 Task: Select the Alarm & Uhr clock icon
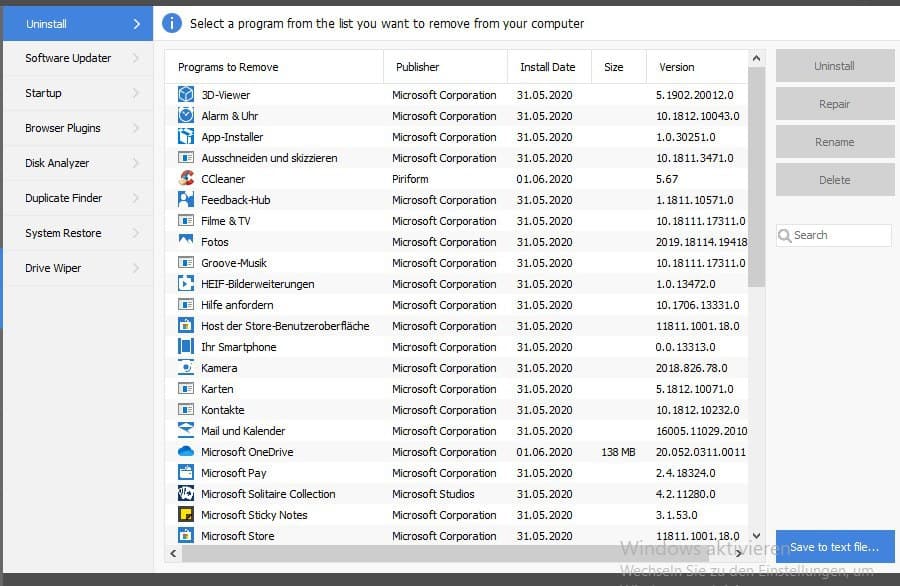point(185,116)
